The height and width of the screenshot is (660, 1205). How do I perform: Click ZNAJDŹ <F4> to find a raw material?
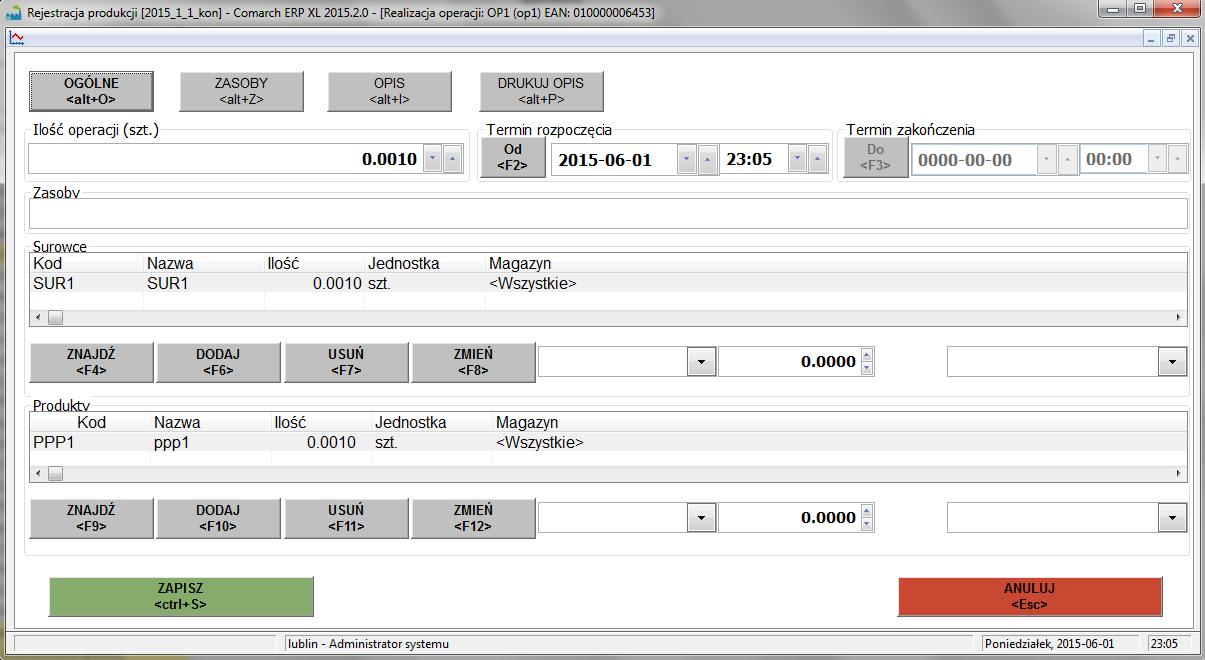91,362
